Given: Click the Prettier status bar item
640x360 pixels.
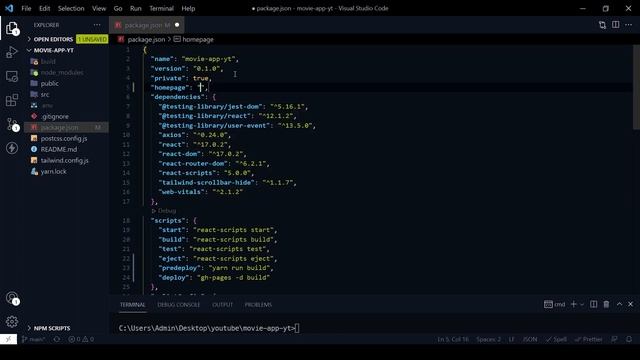Looking at the screenshot, I should [x=589, y=339].
